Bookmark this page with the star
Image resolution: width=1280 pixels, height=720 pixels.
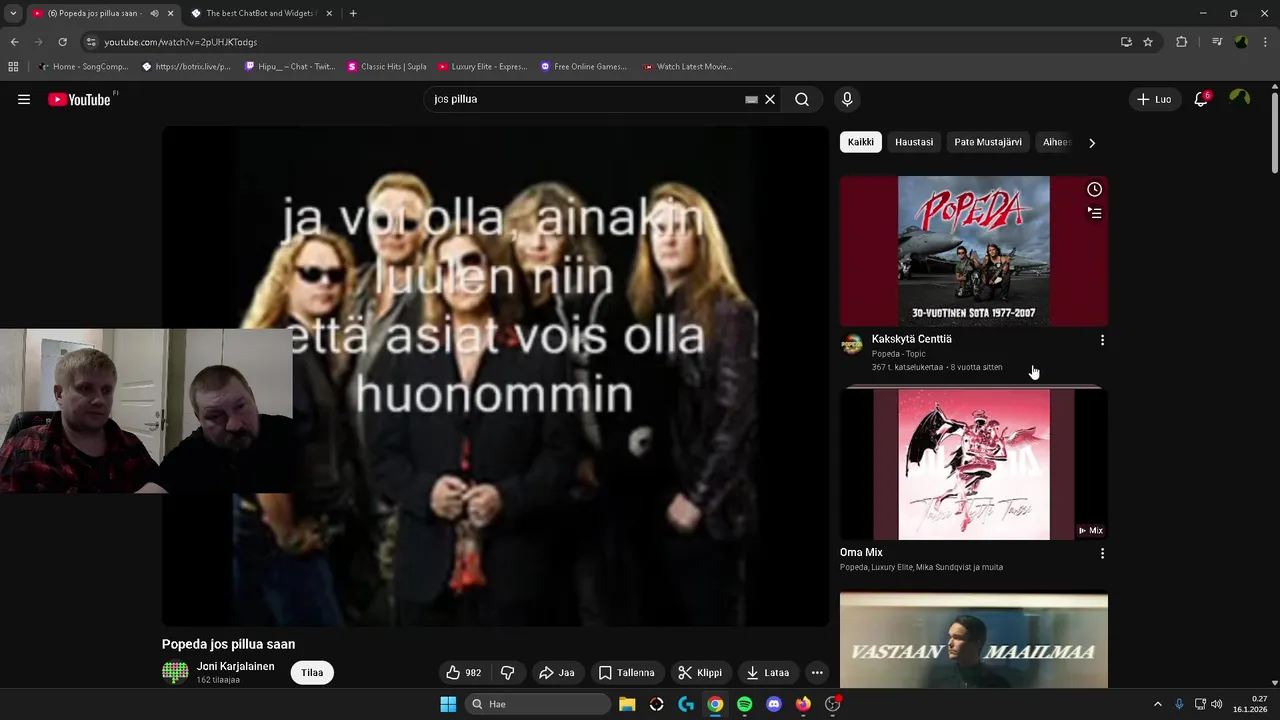pos(1148,42)
